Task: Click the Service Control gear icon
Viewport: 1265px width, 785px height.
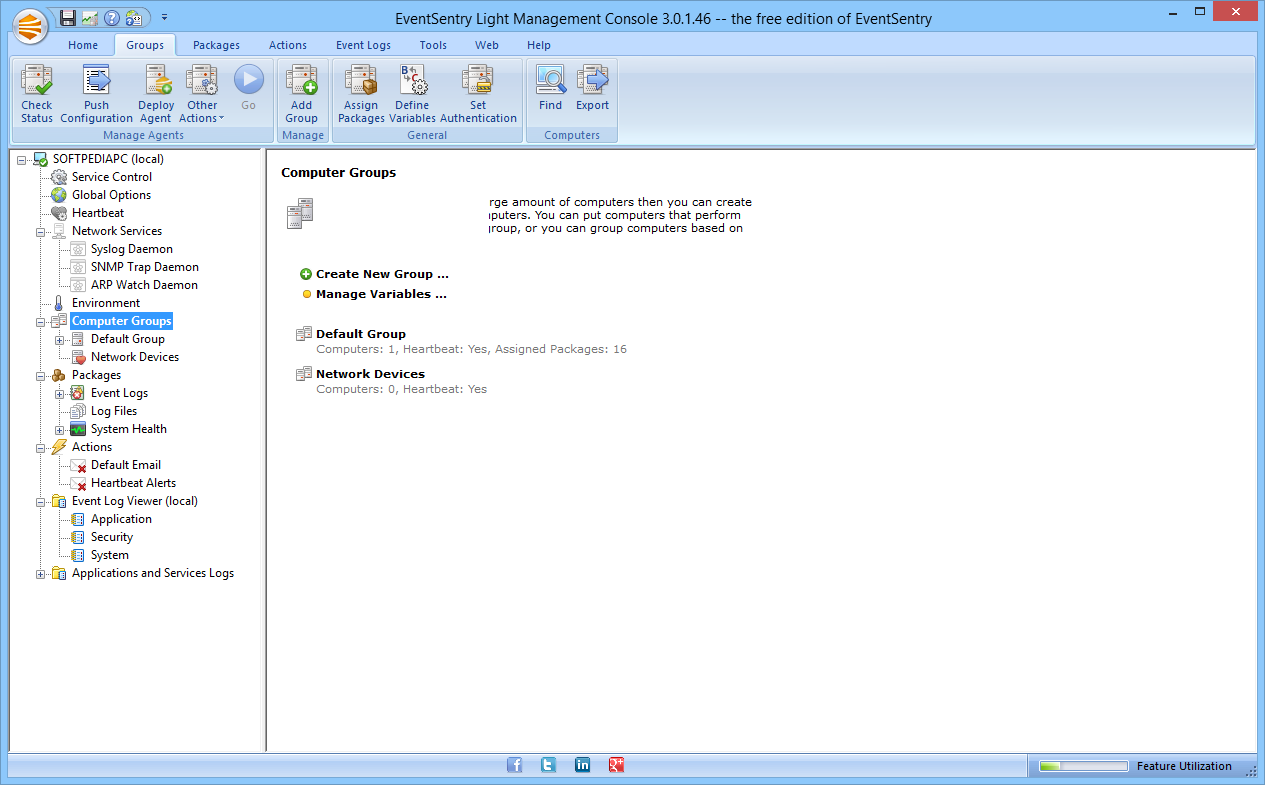Action: click(59, 177)
